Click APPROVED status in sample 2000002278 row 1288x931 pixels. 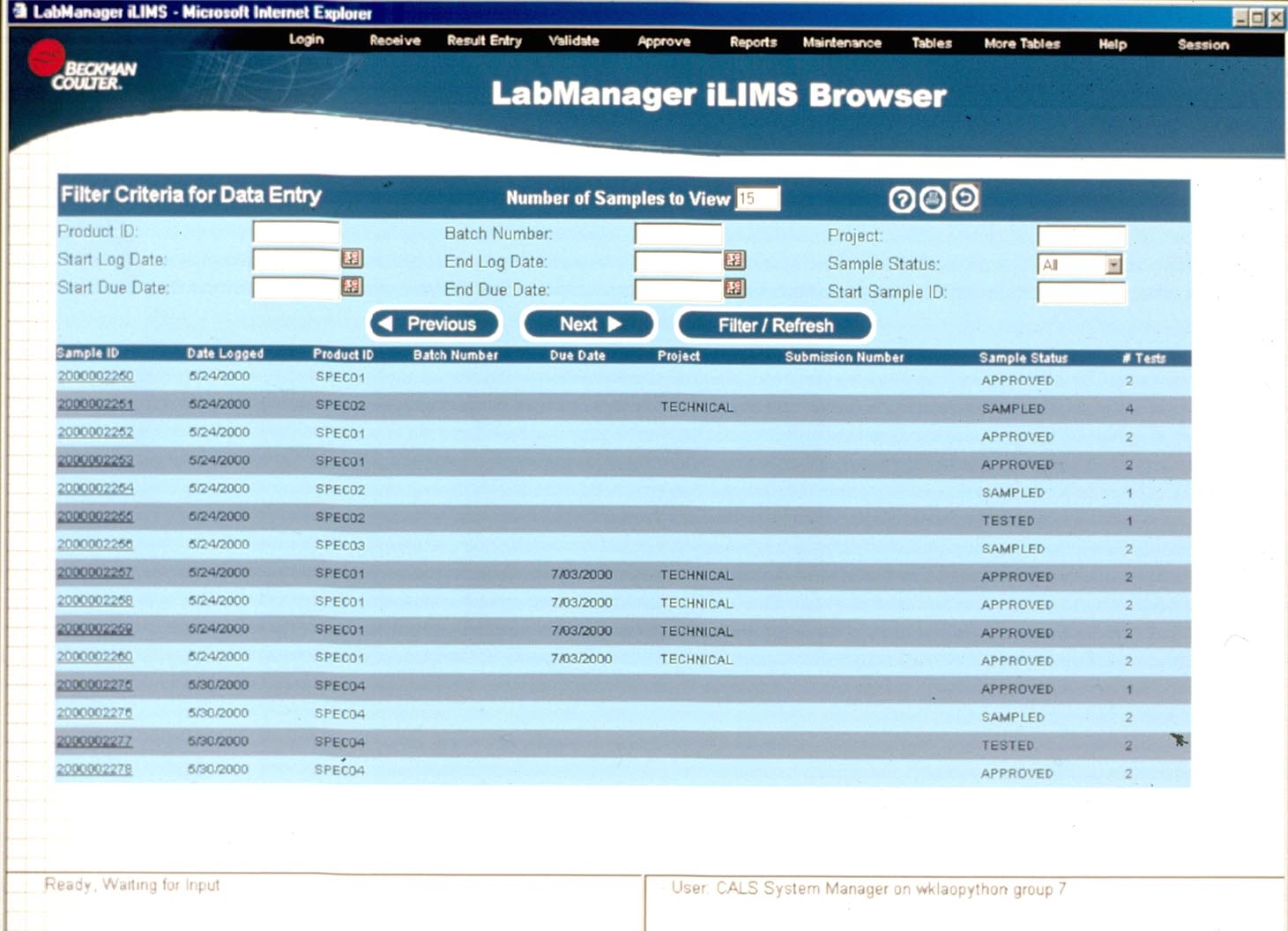tap(1016, 773)
